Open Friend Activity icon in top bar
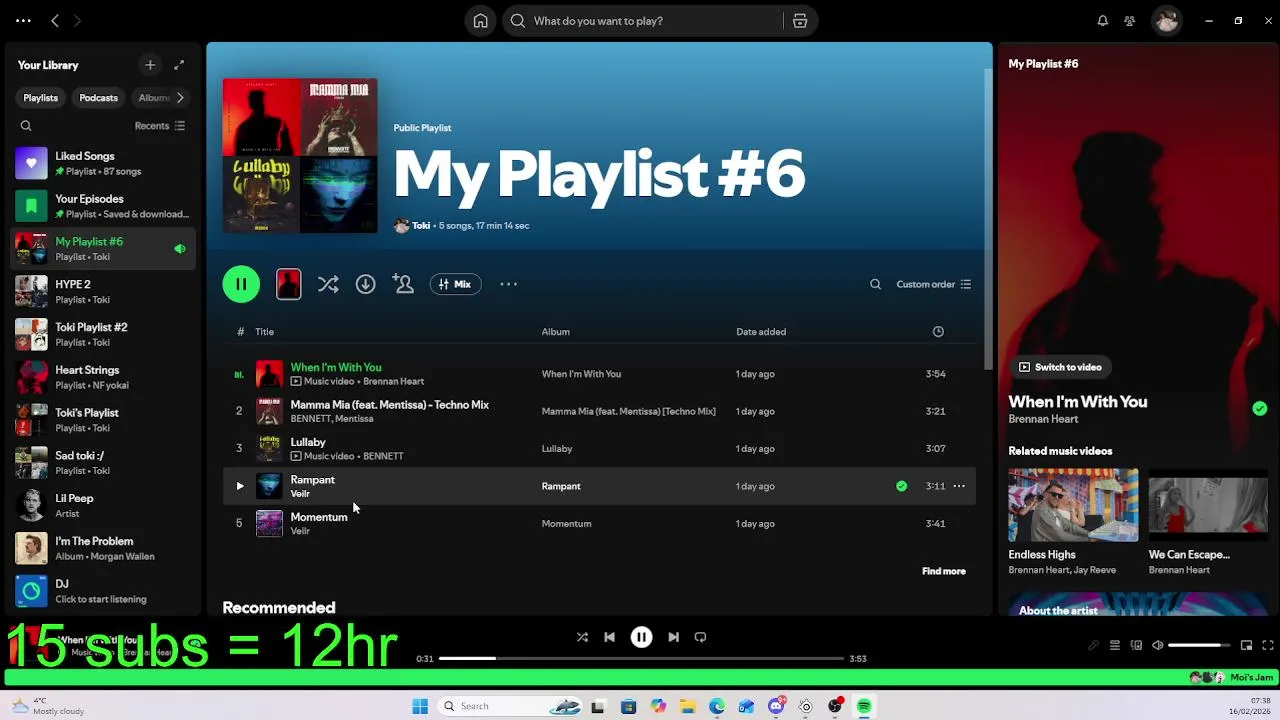The height and width of the screenshot is (720, 1280). (x=1129, y=21)
